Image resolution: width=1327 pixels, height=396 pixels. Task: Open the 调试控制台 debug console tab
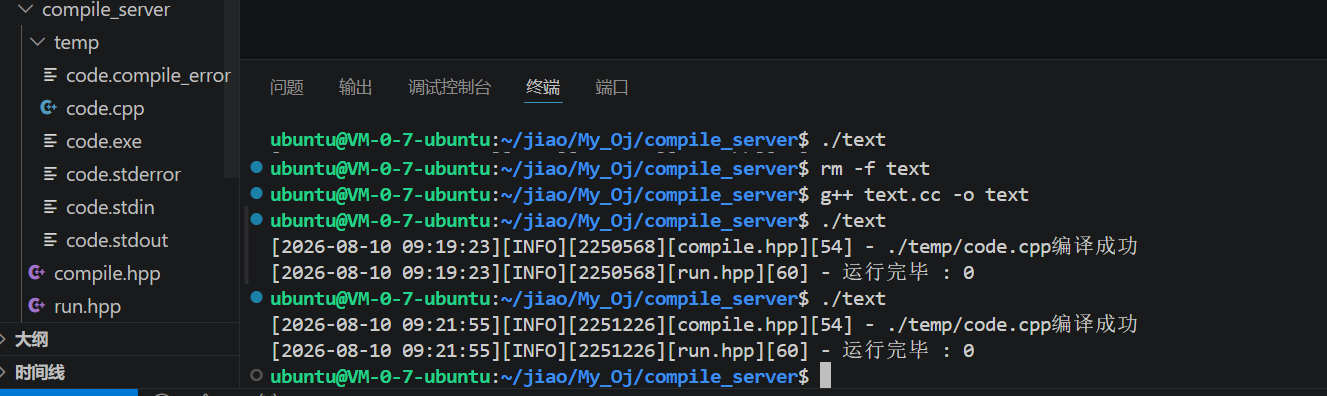[450, 88]
